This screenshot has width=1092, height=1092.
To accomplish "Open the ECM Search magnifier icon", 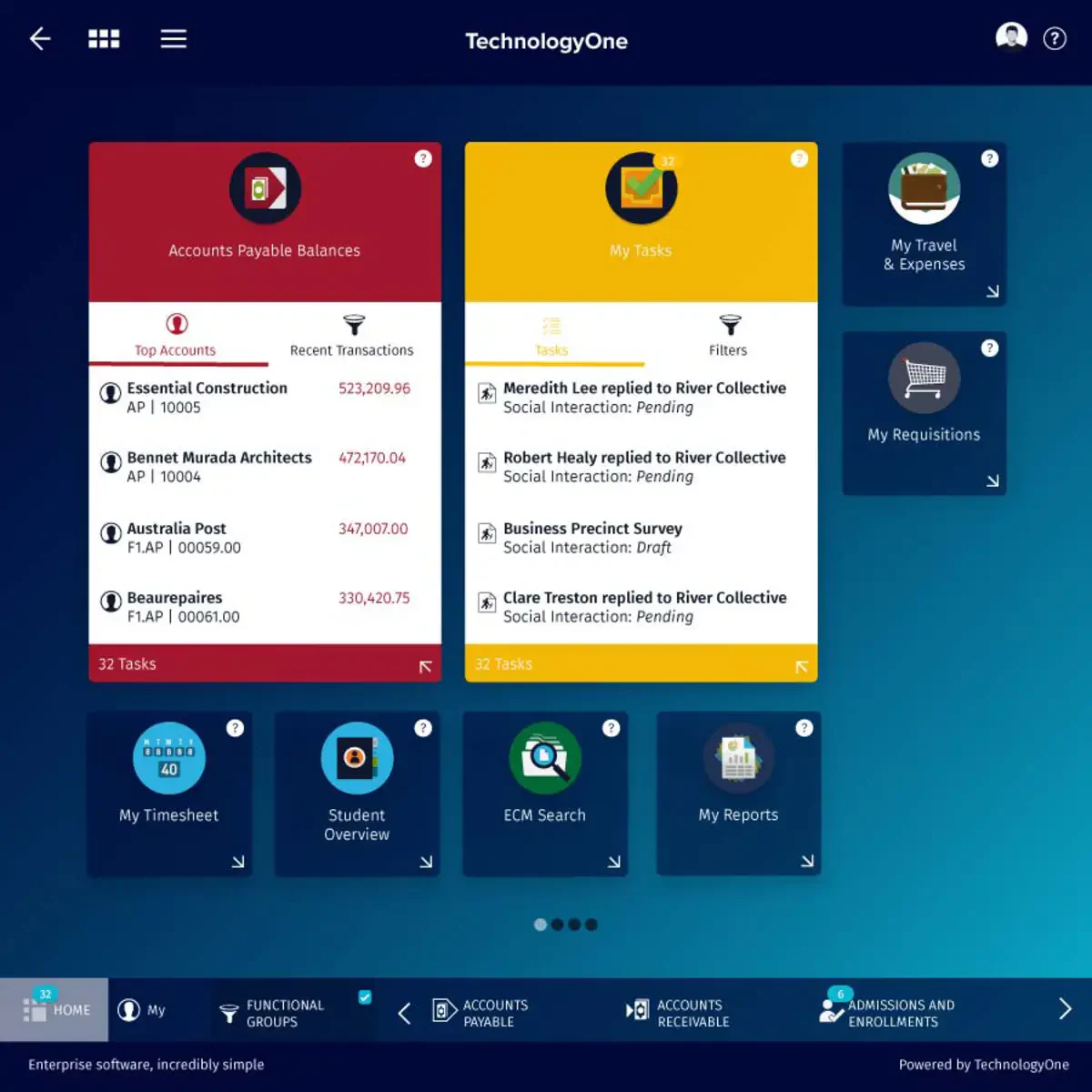I will (545, 758).
